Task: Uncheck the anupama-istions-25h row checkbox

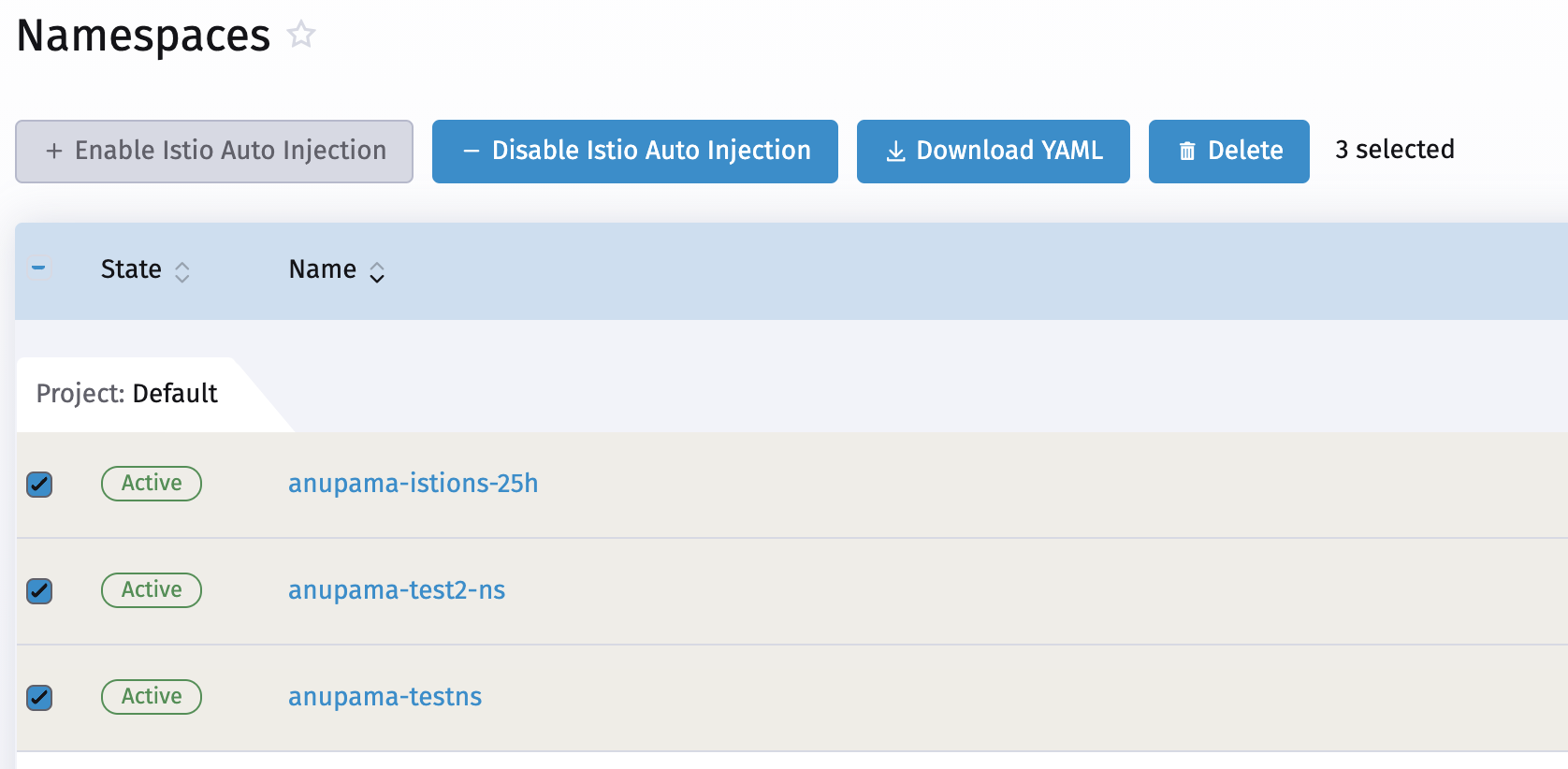Action: click(x=39, y=485)
